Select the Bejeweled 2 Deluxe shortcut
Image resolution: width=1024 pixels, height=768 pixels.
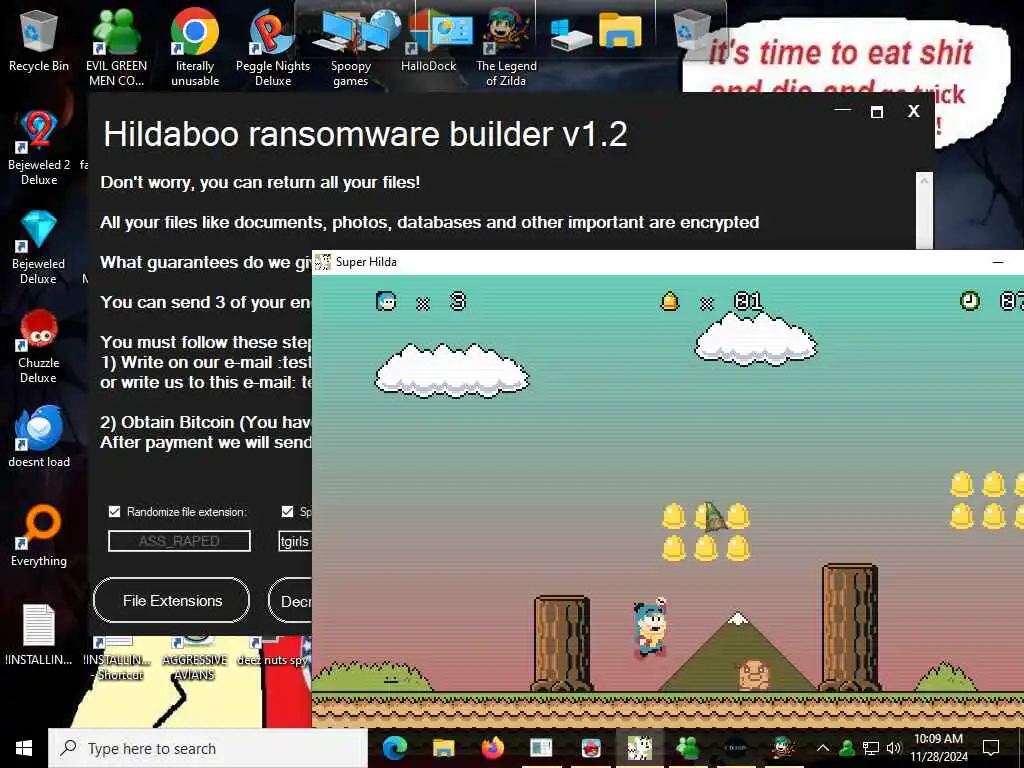(x=39, y=148)
